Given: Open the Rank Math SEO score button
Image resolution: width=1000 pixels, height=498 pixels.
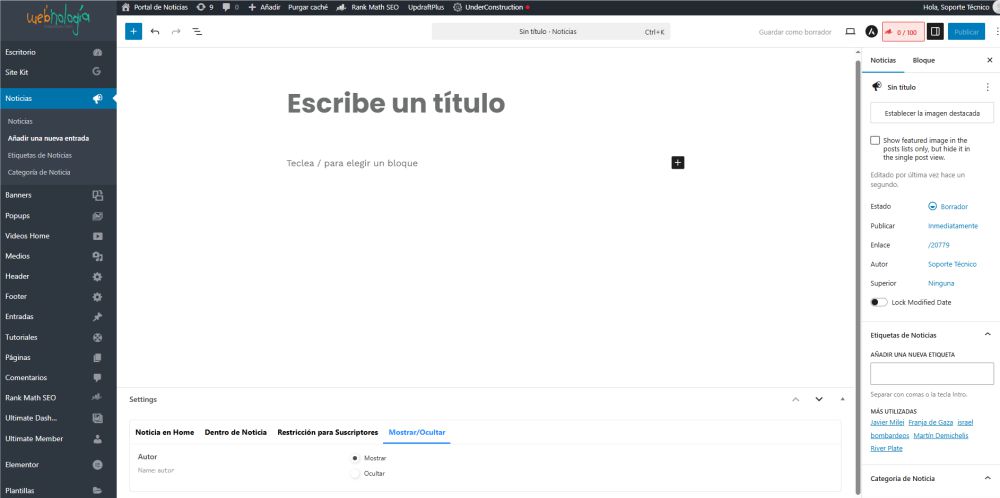Looking at the screenshot, I should (903, 32).
